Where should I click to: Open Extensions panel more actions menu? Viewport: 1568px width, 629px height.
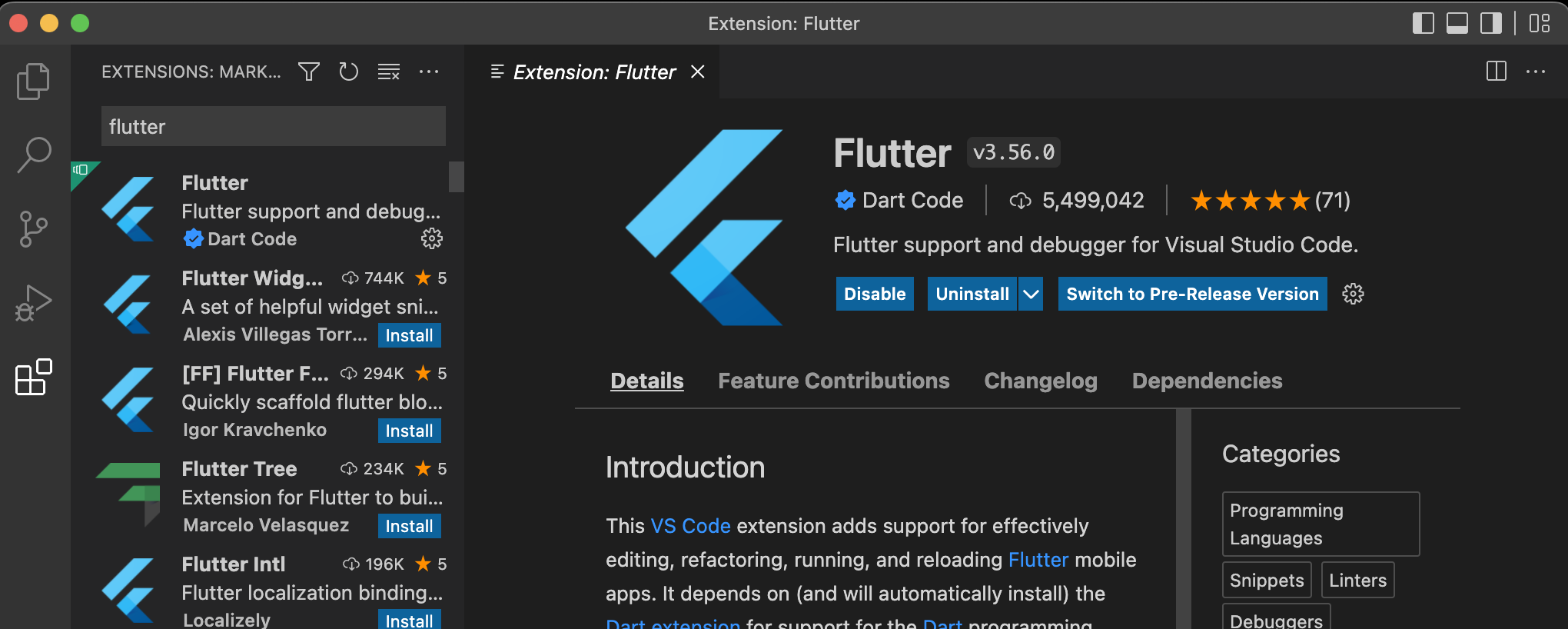coord(429,72)
